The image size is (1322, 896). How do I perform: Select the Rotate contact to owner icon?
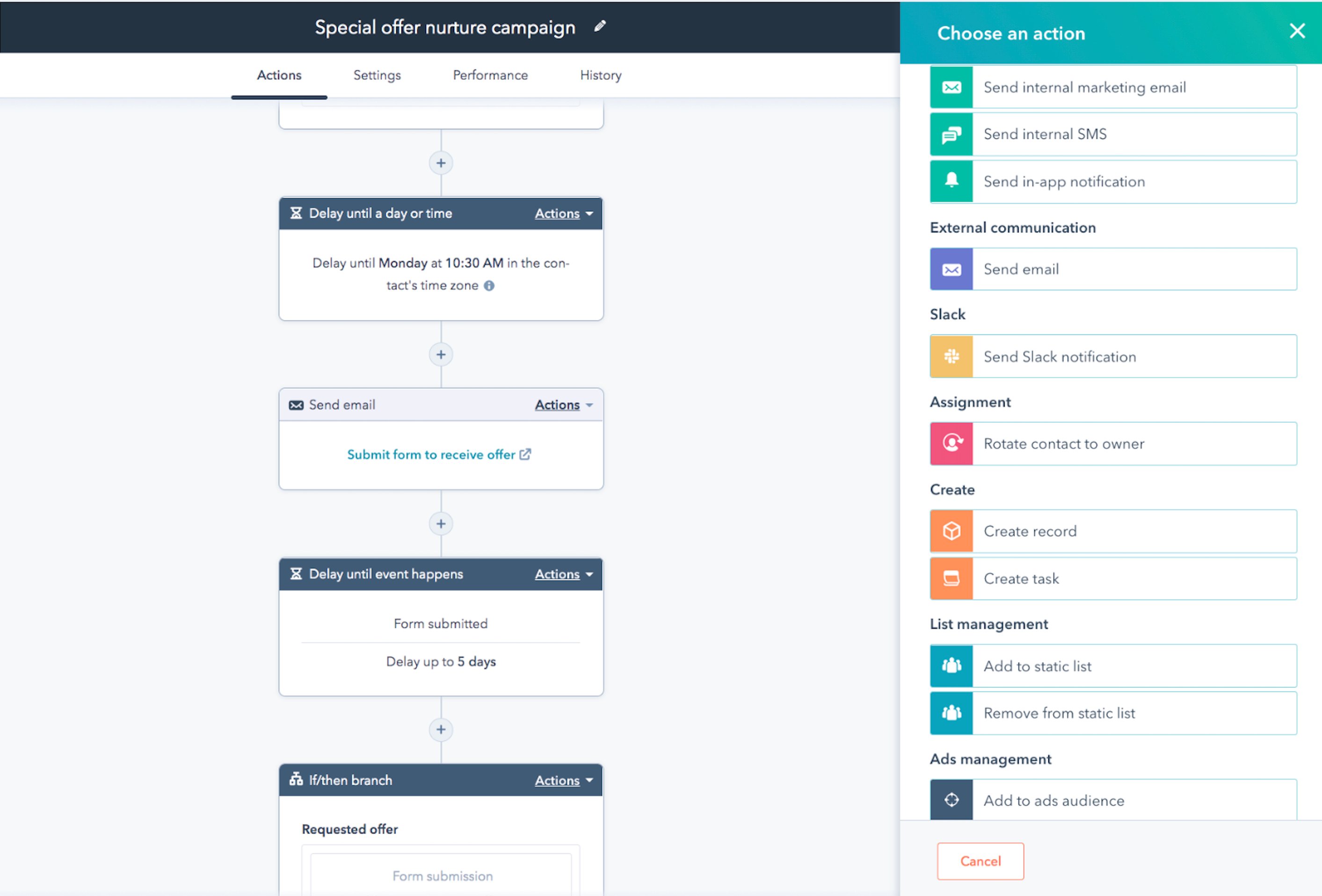pyautogui.click(x=951, y=444)
